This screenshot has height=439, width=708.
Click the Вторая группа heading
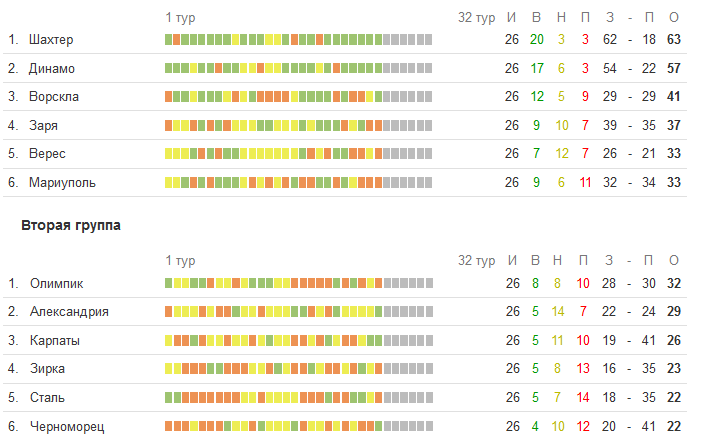tap(71, 226)
